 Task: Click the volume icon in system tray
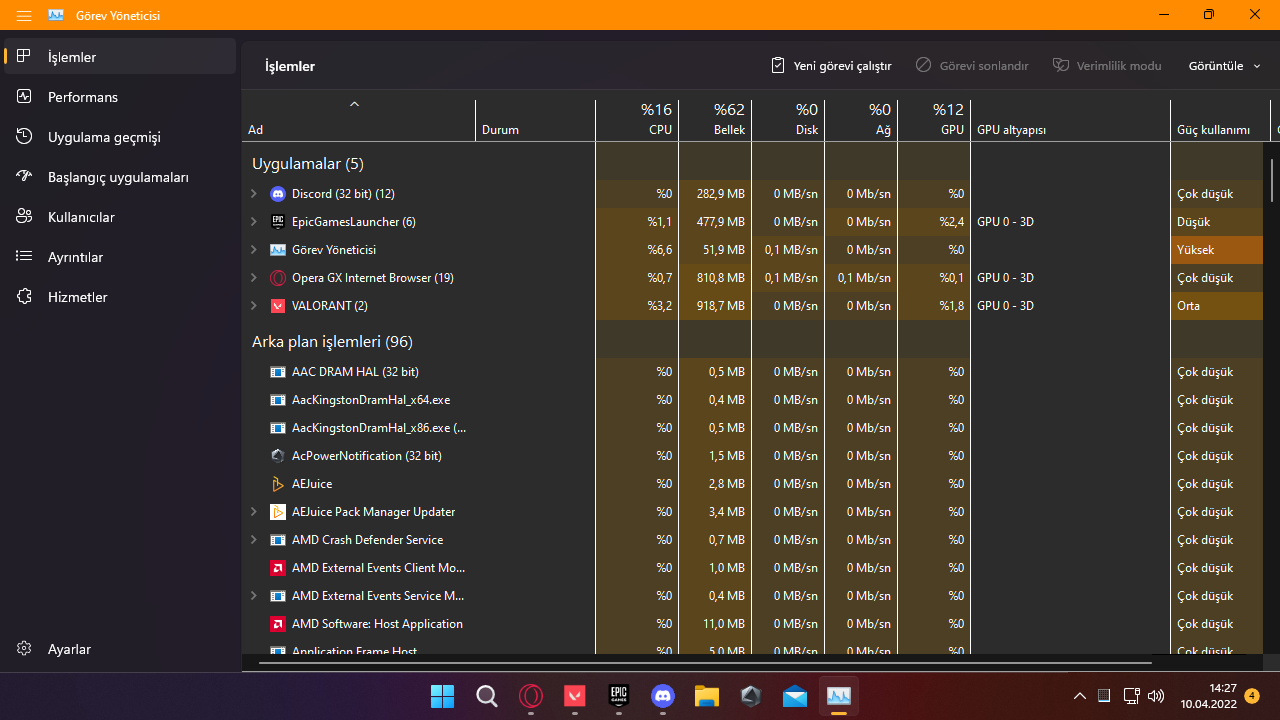[x=1156, y=696]
